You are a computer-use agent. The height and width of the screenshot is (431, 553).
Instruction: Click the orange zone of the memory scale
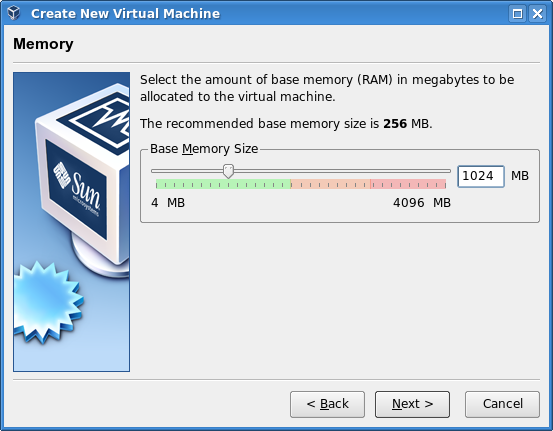point(330,184)
